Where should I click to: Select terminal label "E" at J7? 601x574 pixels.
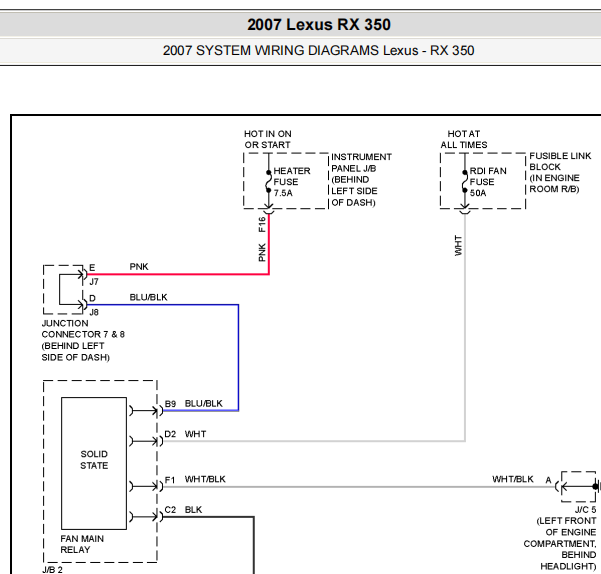[92, 267]
